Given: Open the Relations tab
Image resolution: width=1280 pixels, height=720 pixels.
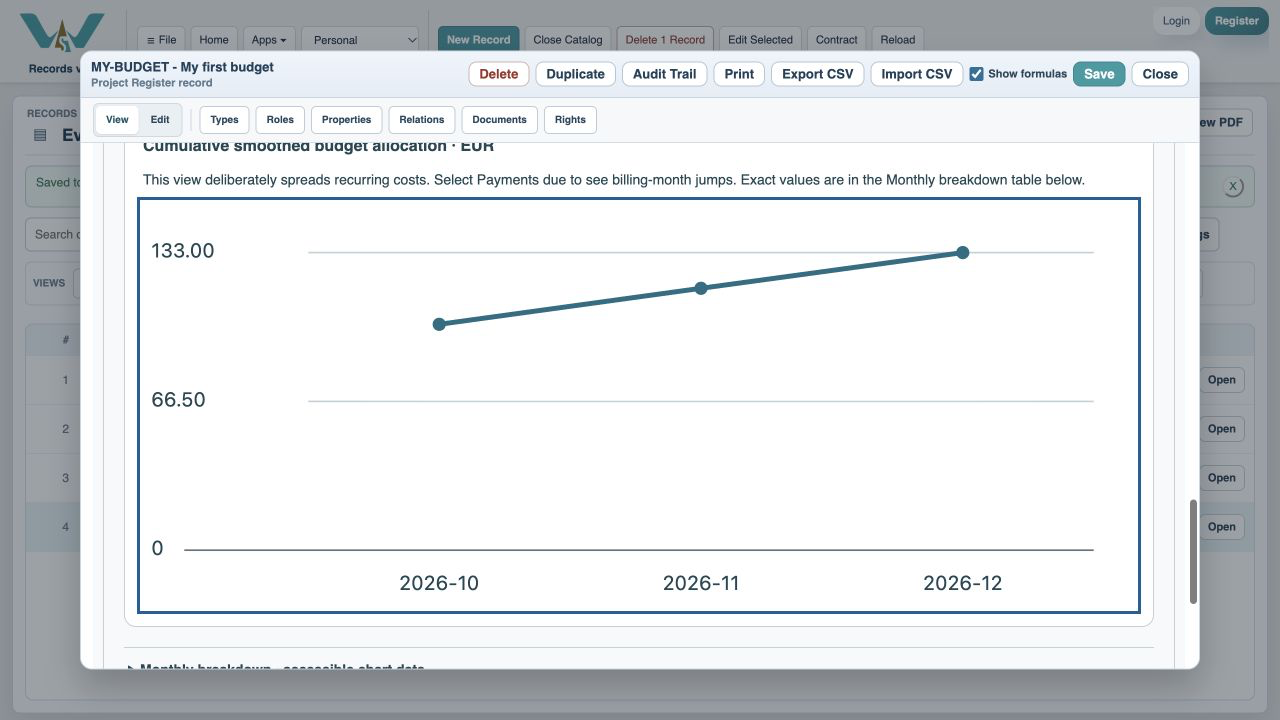Looking at the screenshot, I should pos(422,120).
